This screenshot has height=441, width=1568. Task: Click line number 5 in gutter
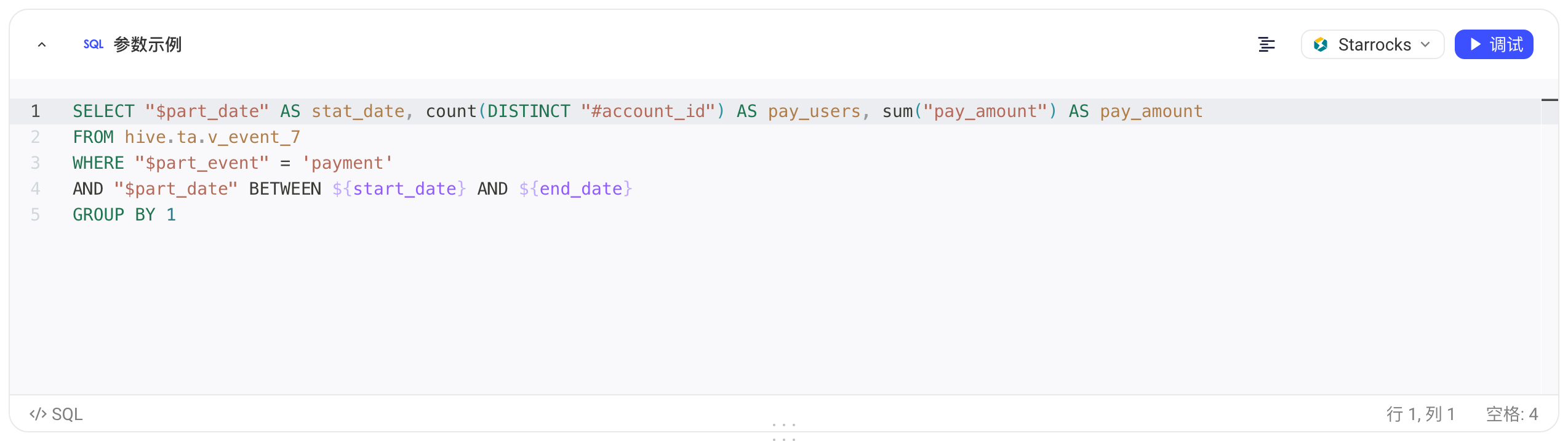tap(35, 215)
